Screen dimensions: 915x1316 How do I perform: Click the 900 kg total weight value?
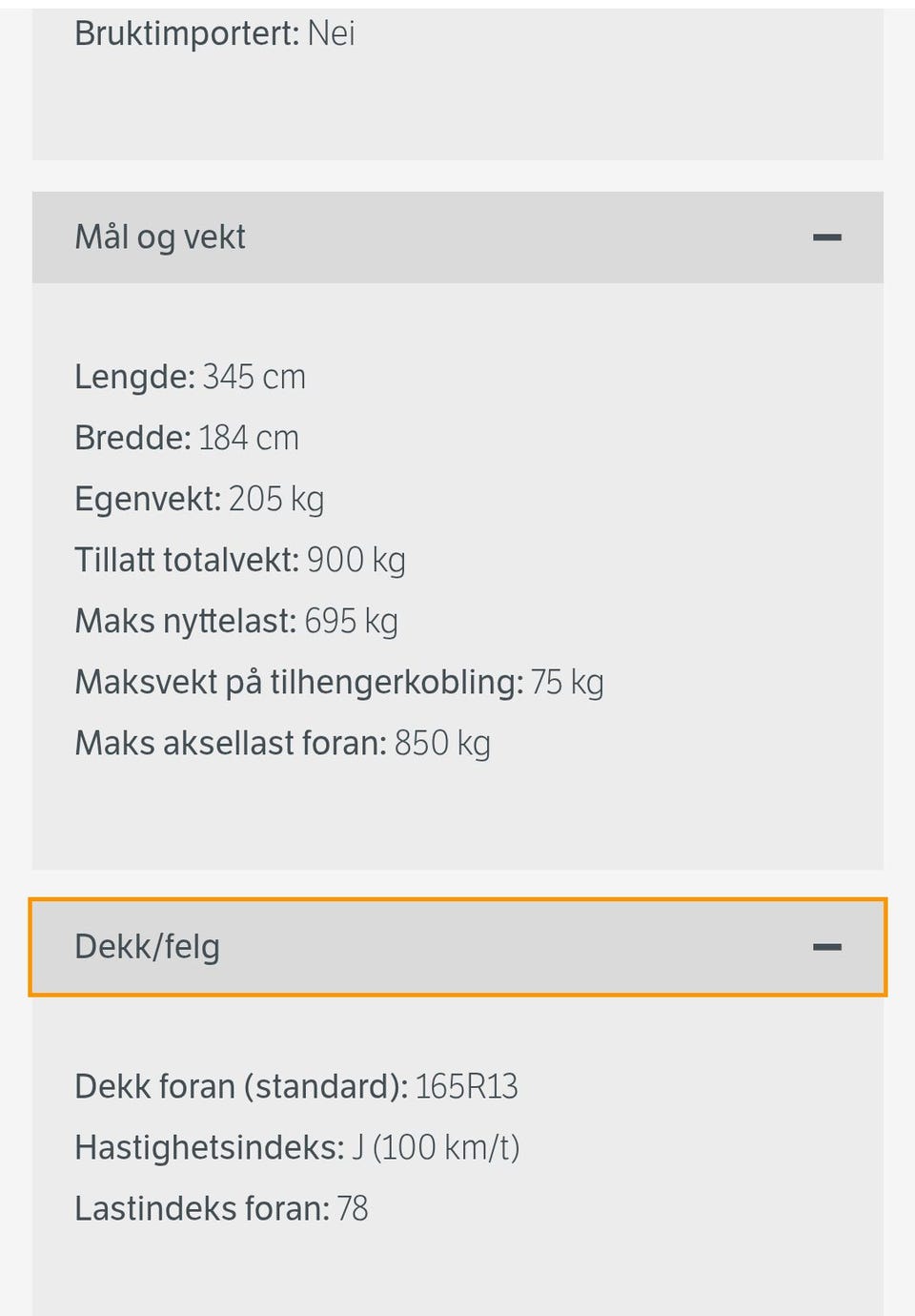(356, 561)
